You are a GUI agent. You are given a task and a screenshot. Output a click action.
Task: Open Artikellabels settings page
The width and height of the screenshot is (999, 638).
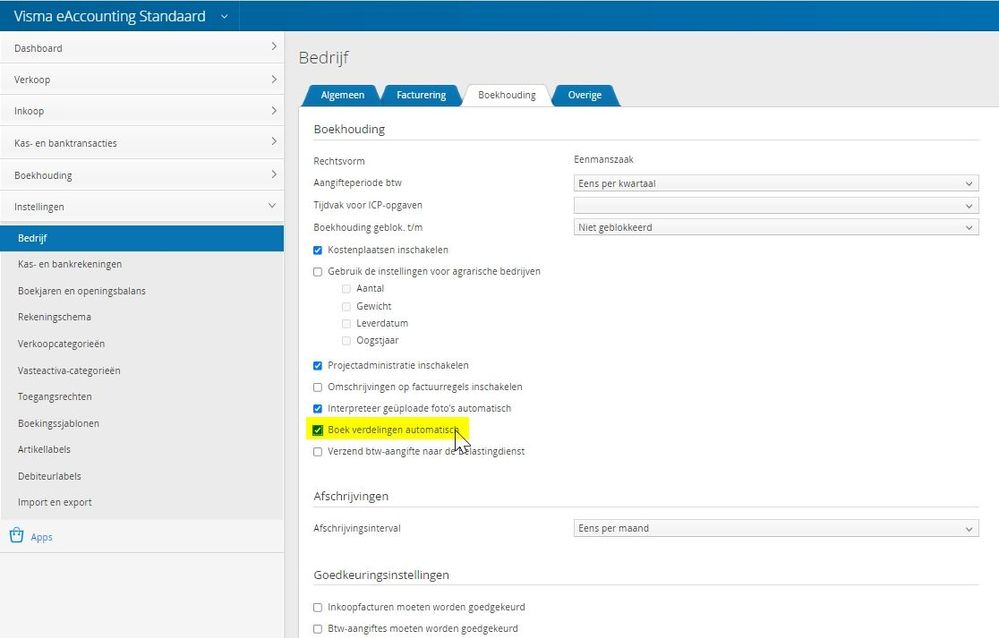[44, 449]
